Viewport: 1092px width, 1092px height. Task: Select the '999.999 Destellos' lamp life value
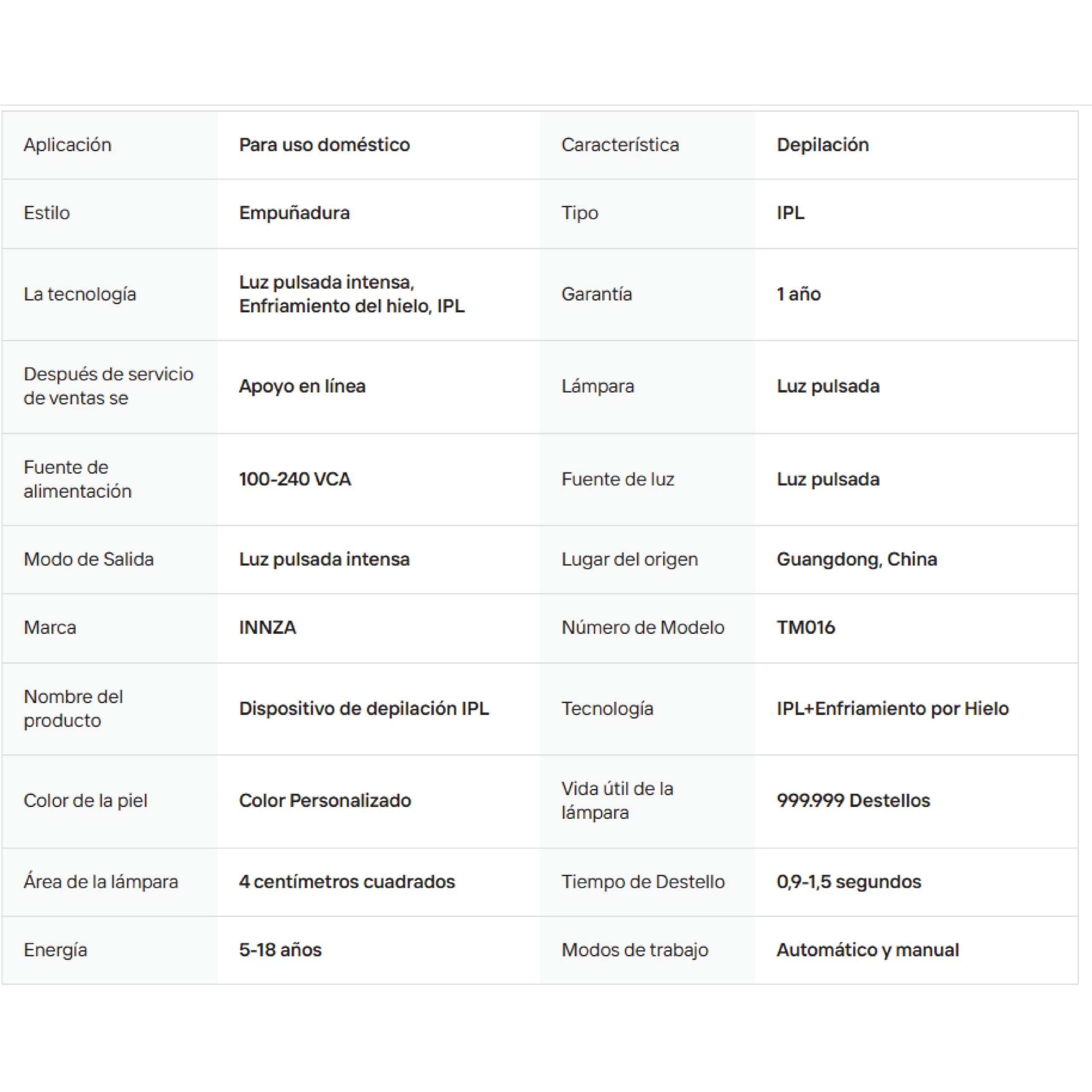click(853, 801)
